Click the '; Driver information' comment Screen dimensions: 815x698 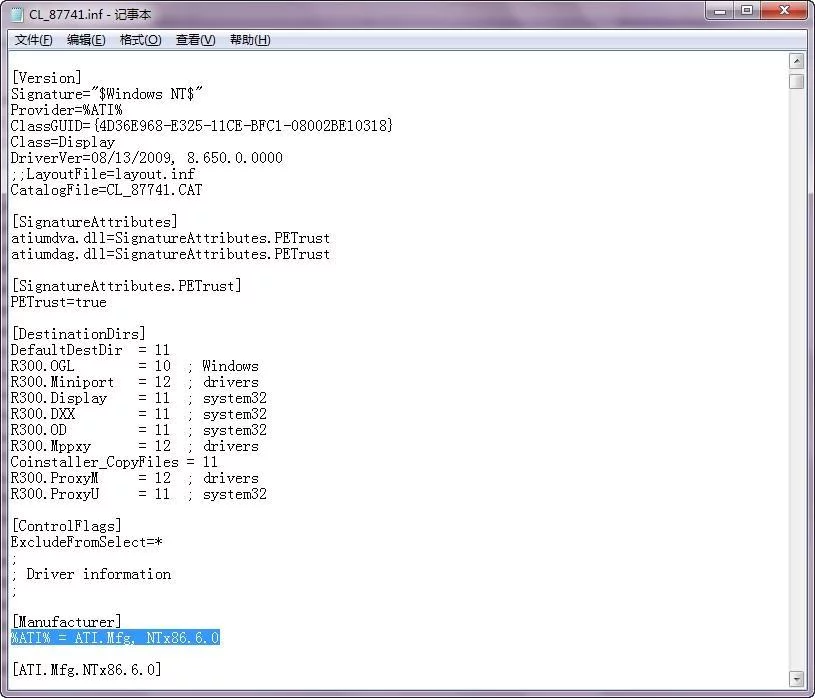point(91,574)
